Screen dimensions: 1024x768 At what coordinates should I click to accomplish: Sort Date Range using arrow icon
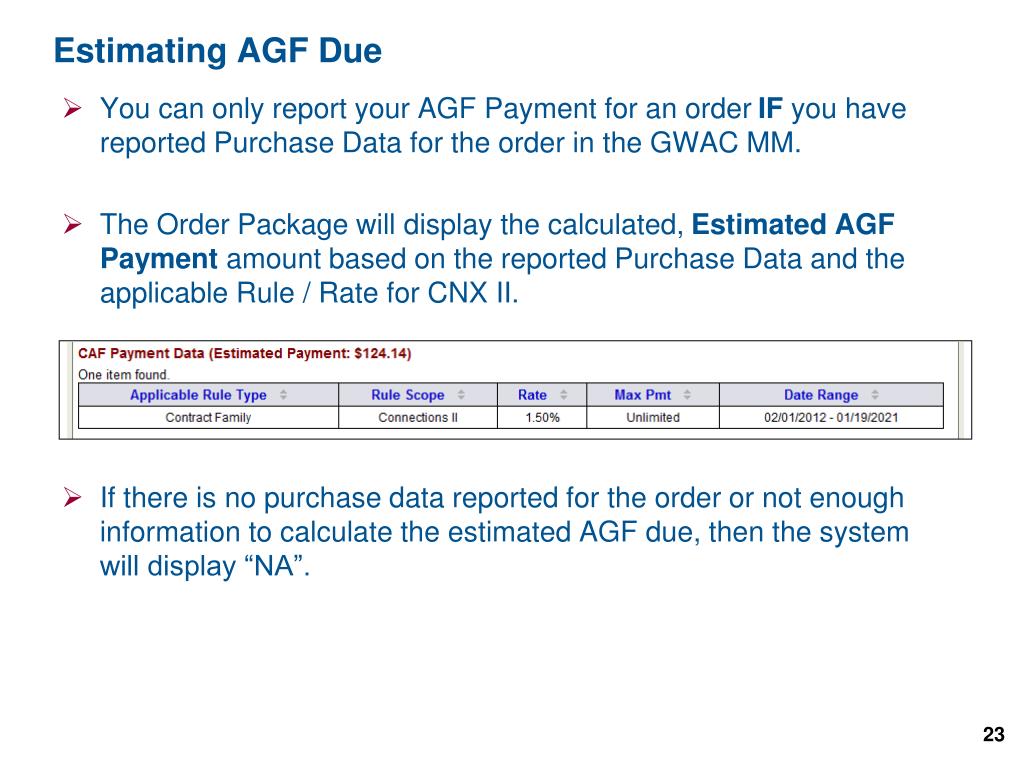[x=875, y=394]
